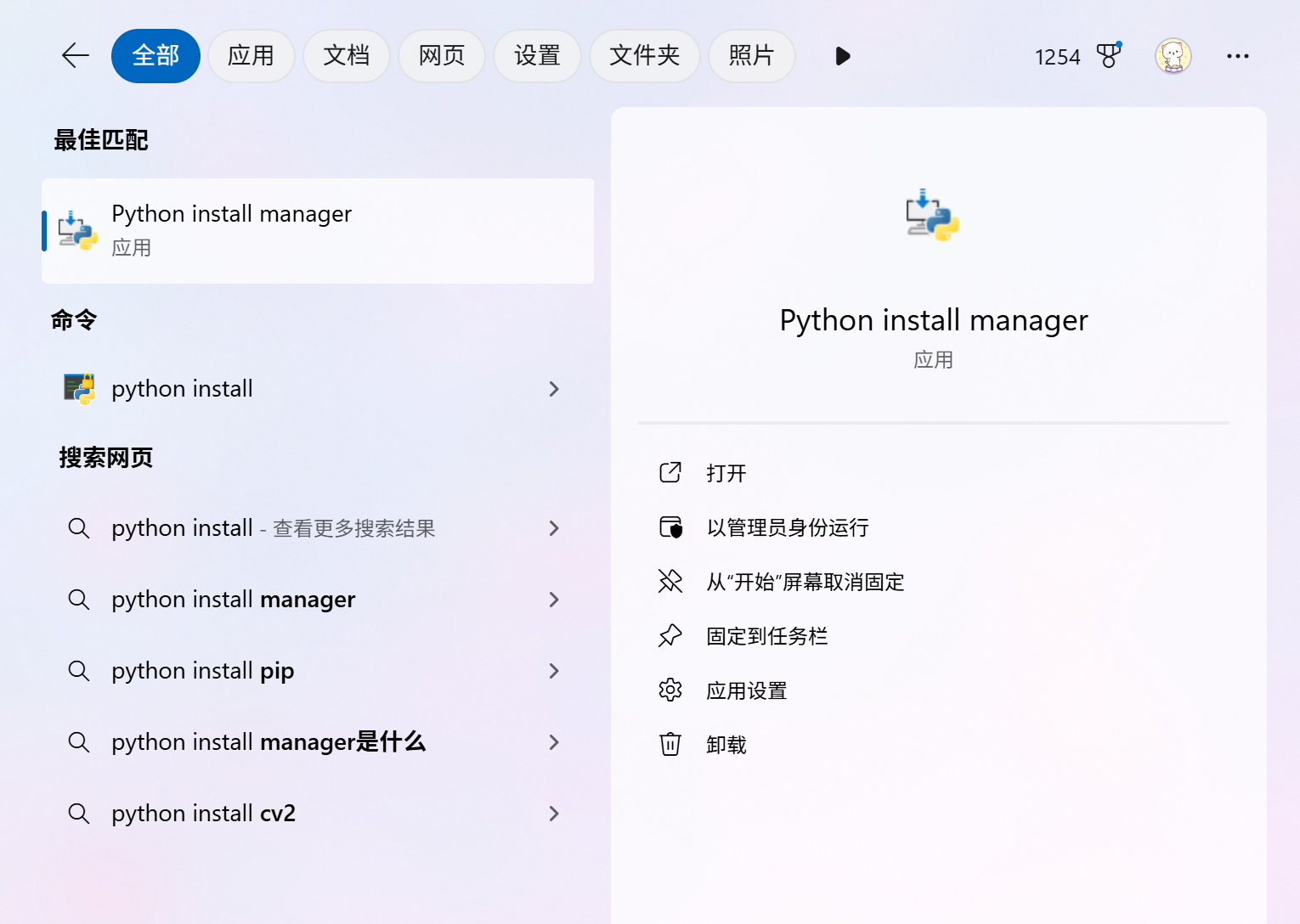Click the pin icon for taskbar
Image resolution: width=1300 pixels, height=924 pixels.
click(x=670, y=635)
